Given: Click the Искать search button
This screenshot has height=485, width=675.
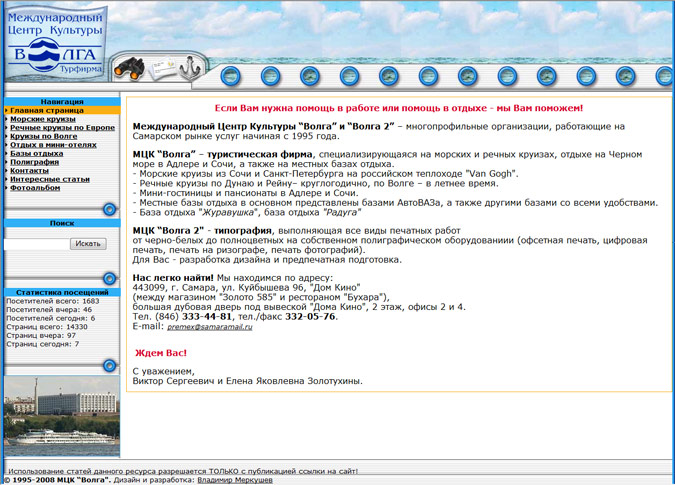Looking at the screenshot, I should [88, 244].
